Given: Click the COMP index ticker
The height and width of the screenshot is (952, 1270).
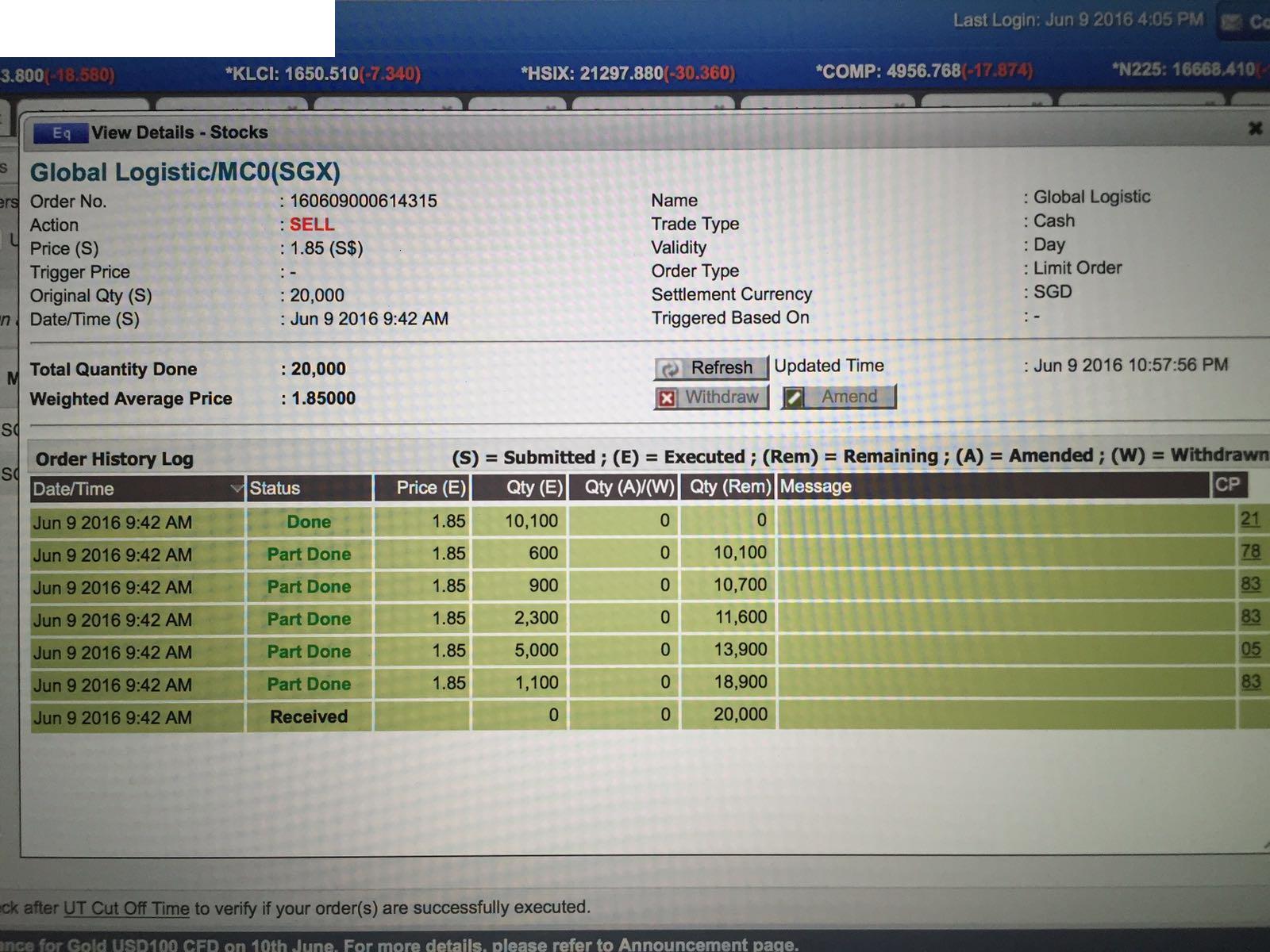Looking at the screenshot, I should coord(924,71).
